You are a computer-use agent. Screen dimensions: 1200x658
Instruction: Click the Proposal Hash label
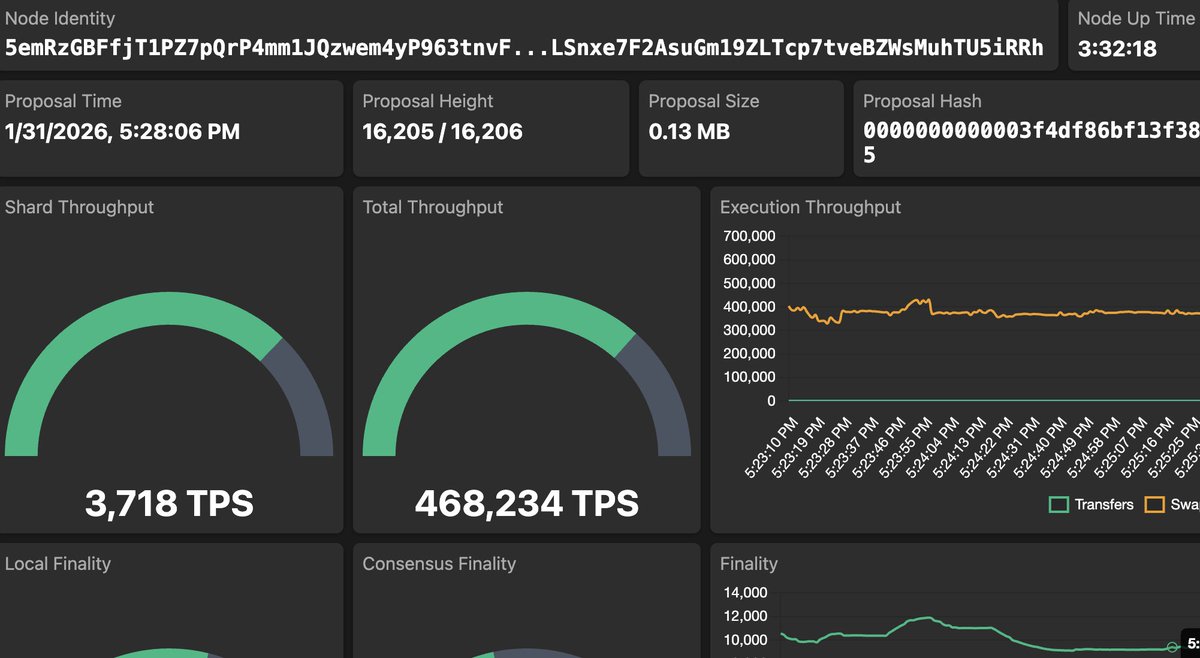922,101
